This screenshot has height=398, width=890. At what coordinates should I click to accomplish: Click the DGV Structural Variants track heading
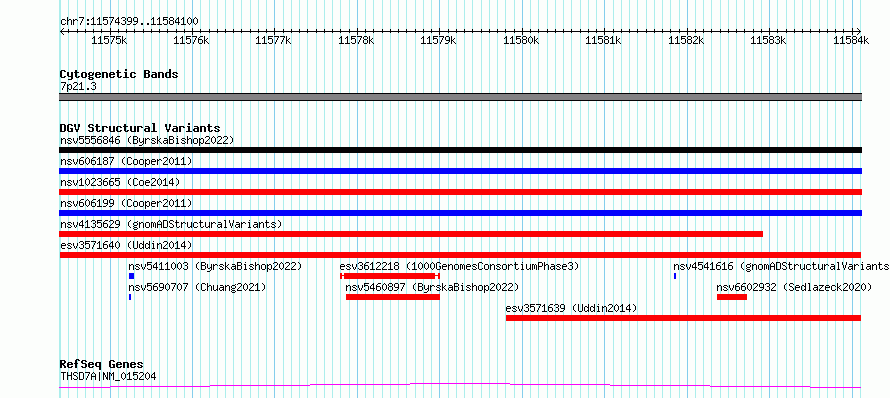click(140, 128)
